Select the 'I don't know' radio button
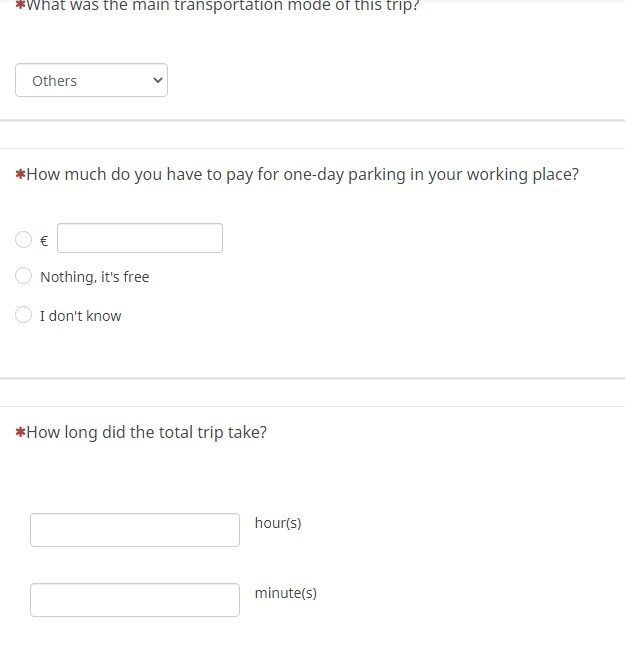Screen dimensions: 625x652 [x=23, y=315]
